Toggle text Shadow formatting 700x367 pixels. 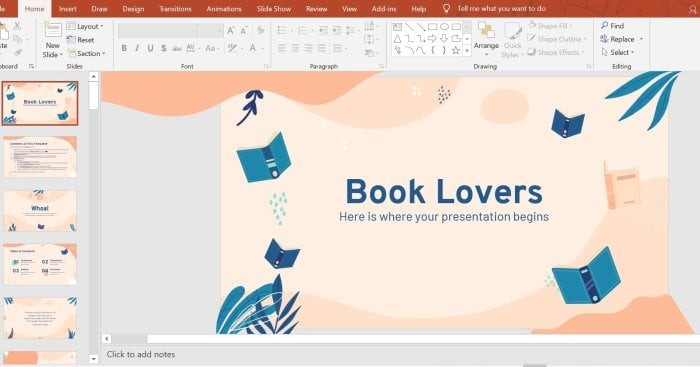coord(164,48)
